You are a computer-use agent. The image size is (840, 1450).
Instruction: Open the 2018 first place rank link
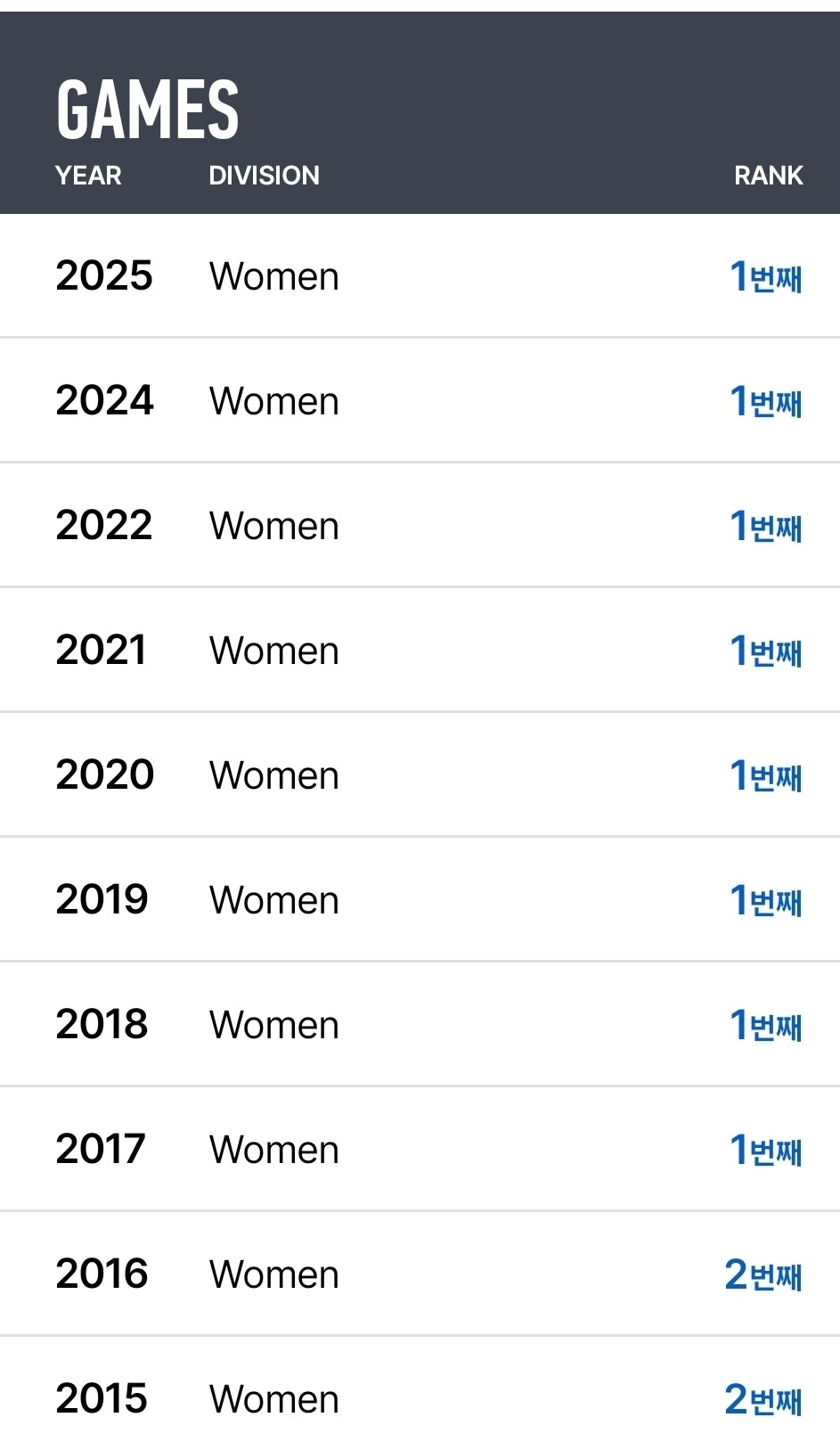pyautogui.click(x=766, y=1025)
